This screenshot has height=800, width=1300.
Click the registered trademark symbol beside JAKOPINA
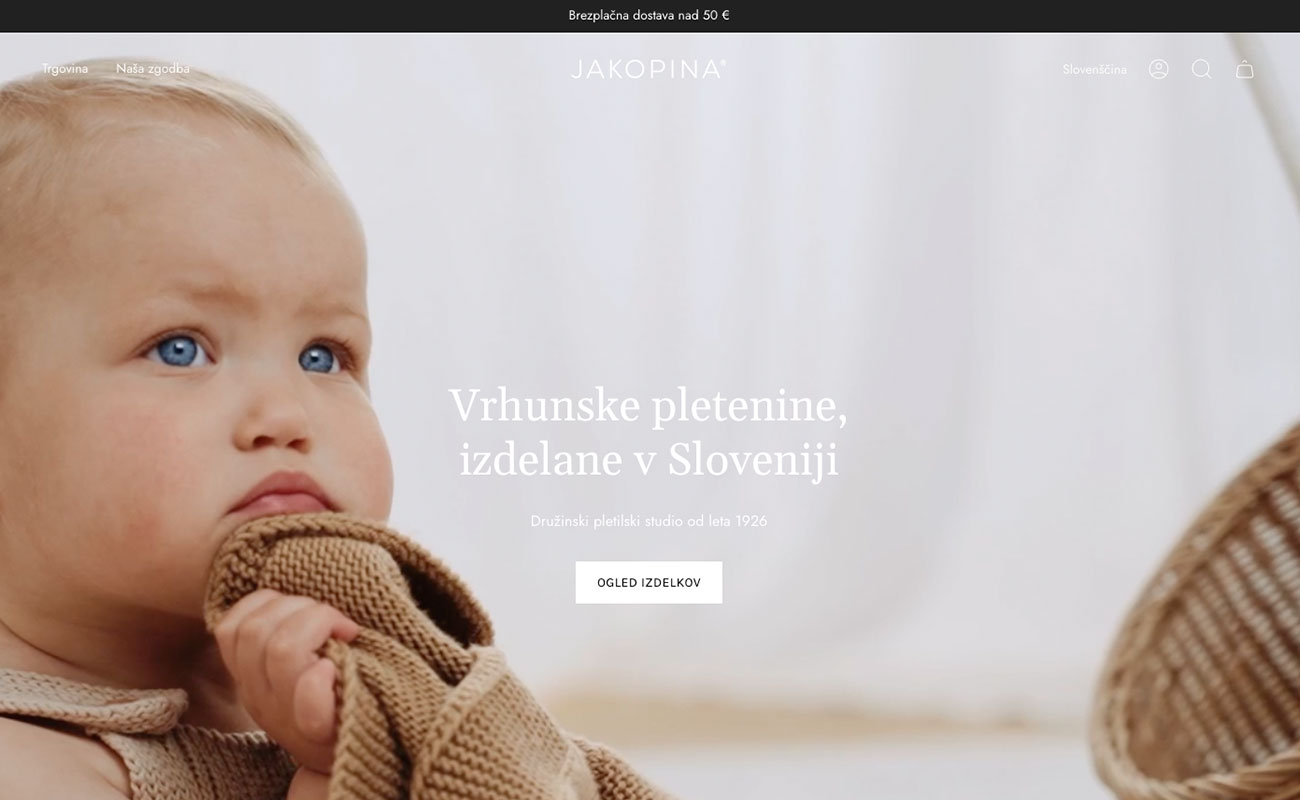(x=722, y=62)
